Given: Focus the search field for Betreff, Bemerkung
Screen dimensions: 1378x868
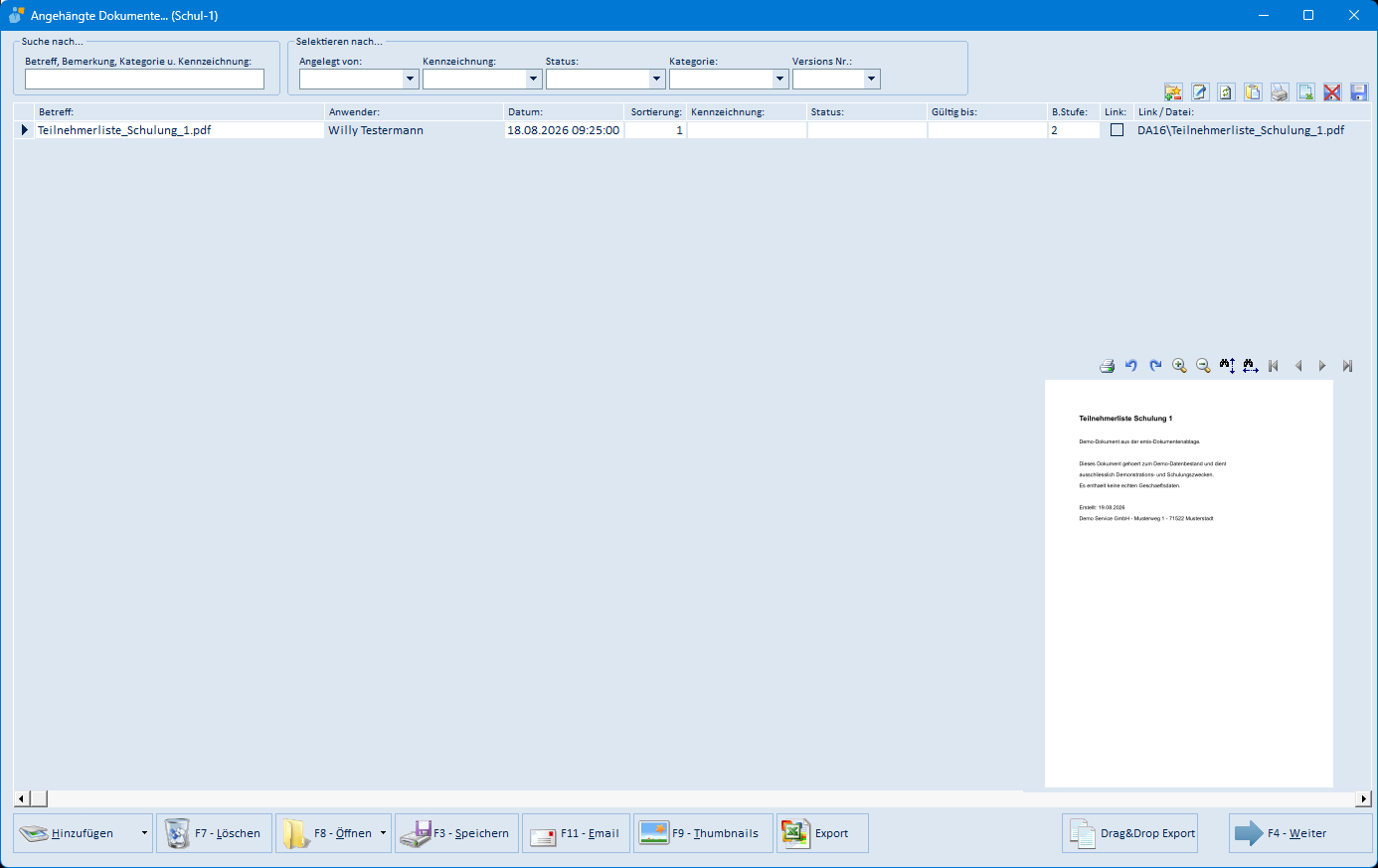Looking at the screenshot, I should point(144,79).
